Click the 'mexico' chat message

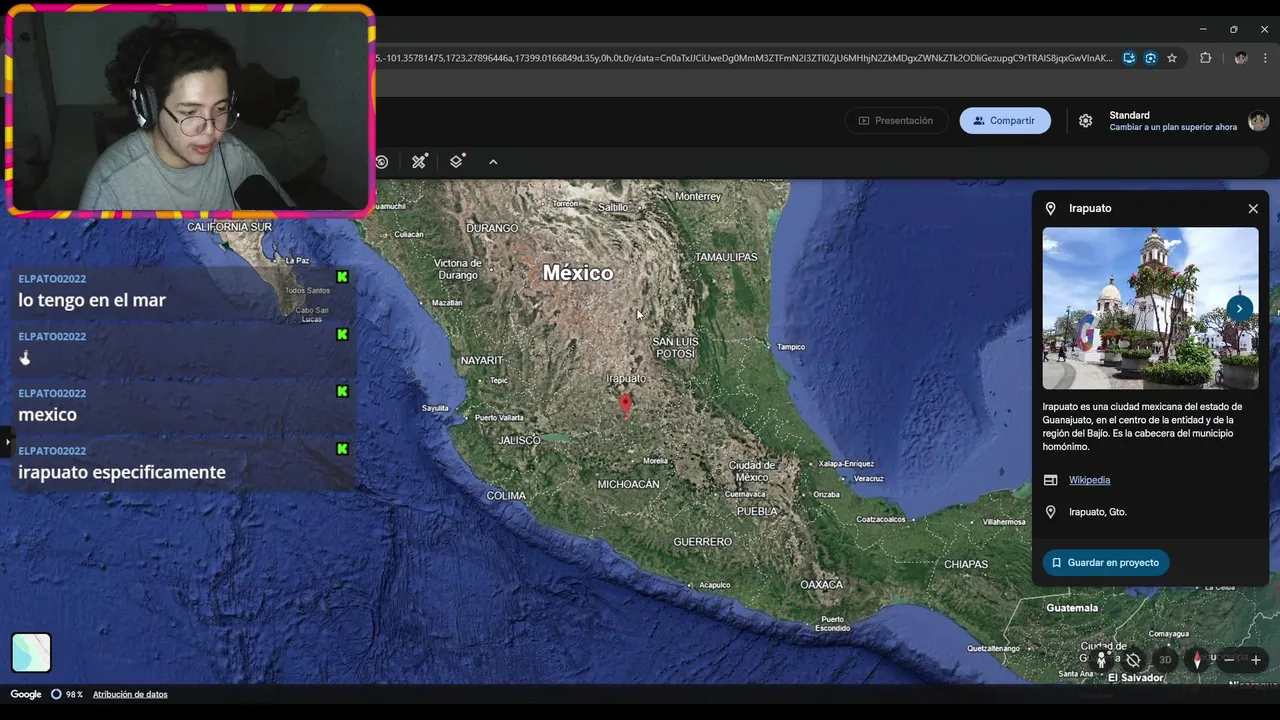(47, 414)
